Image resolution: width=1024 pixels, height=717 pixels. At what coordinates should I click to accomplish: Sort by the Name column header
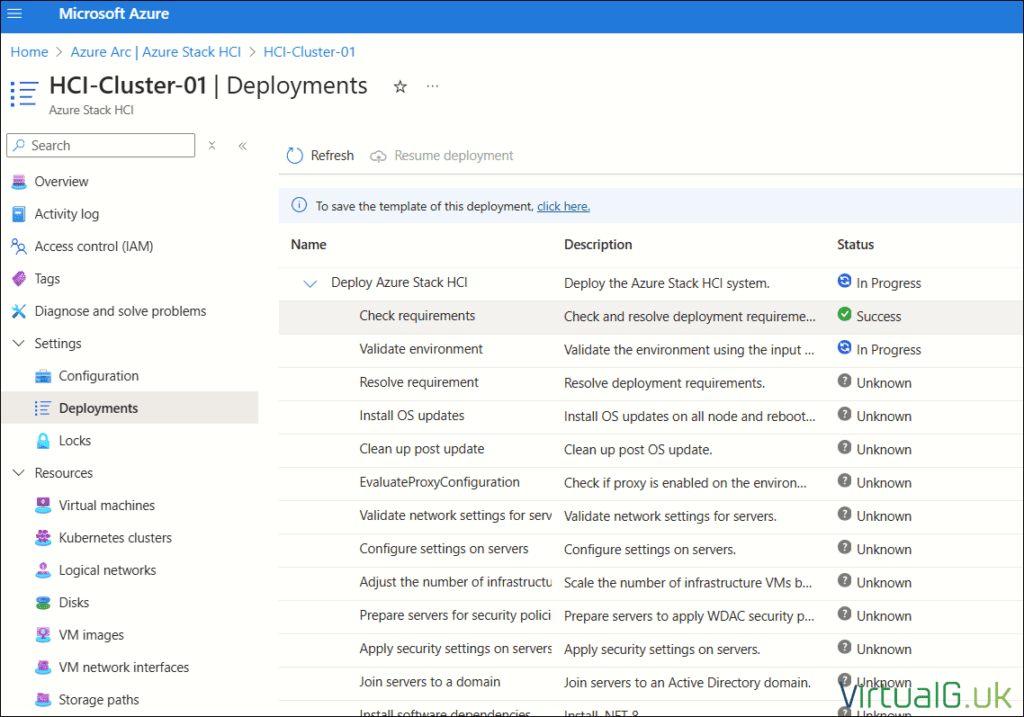pyautogui.click(x=308, y=244)
